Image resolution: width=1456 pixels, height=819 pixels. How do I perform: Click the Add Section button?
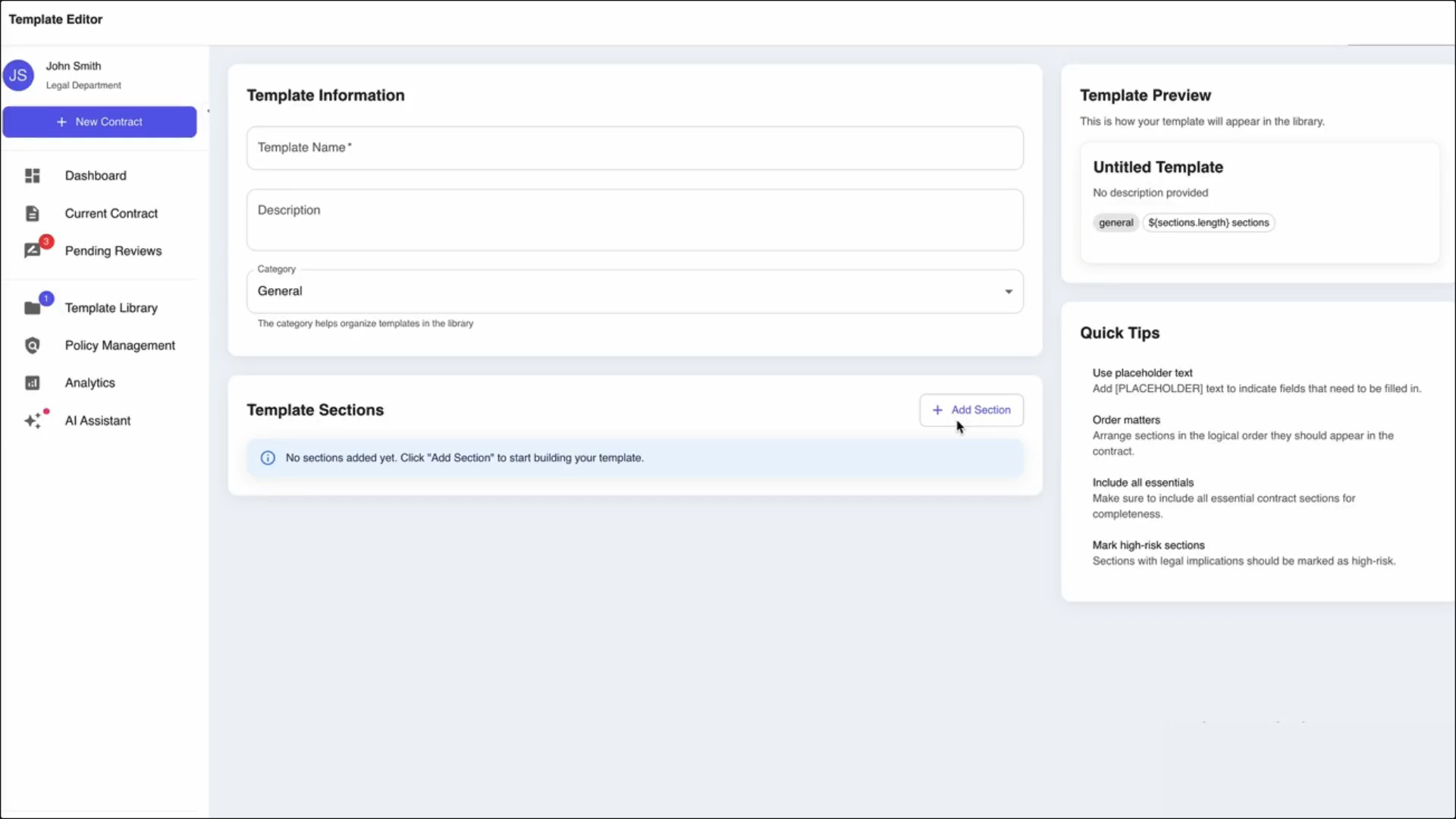(x=971, y=410)
